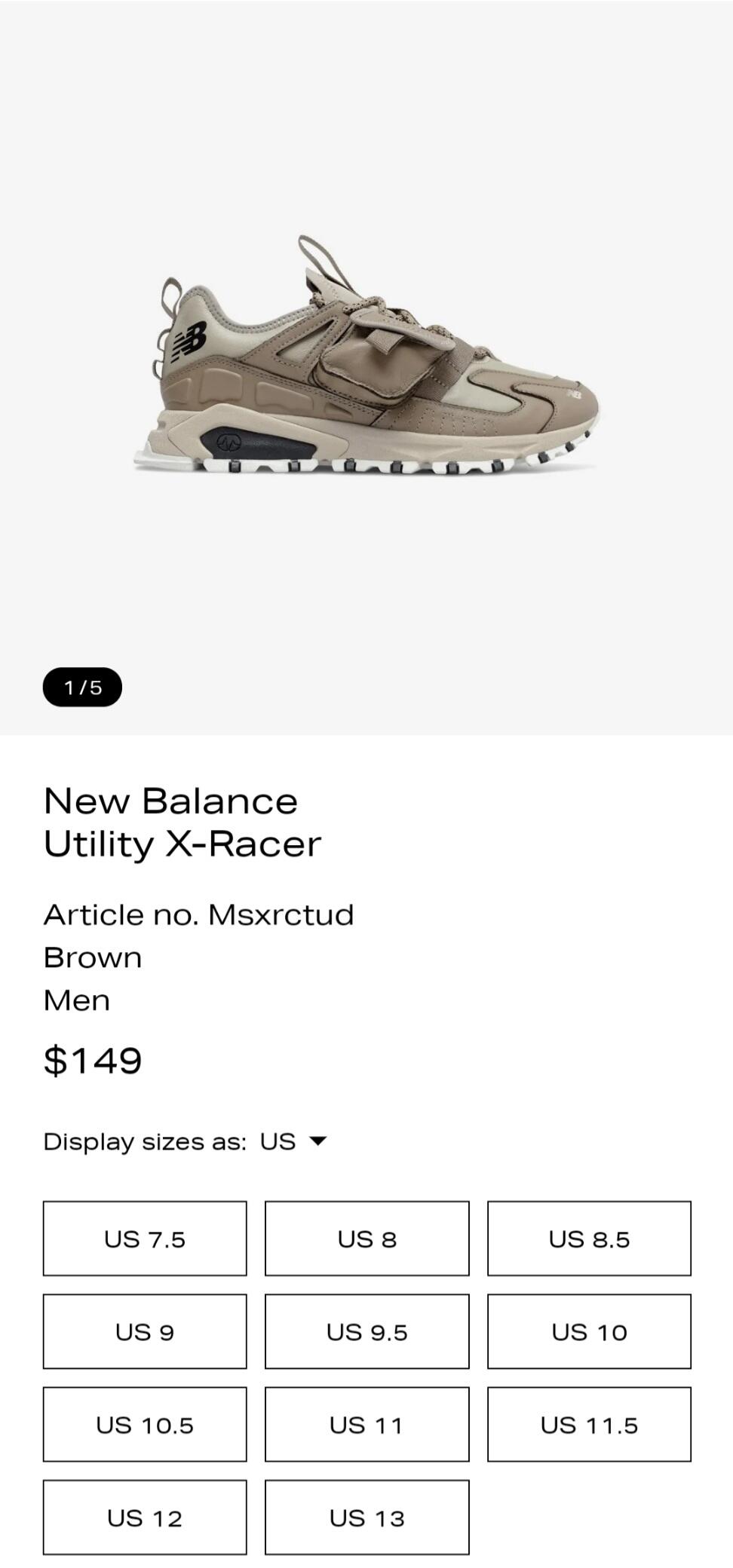Click the New Balance Utility X-Racer title
733x1568 pixels.
(182, 822)
